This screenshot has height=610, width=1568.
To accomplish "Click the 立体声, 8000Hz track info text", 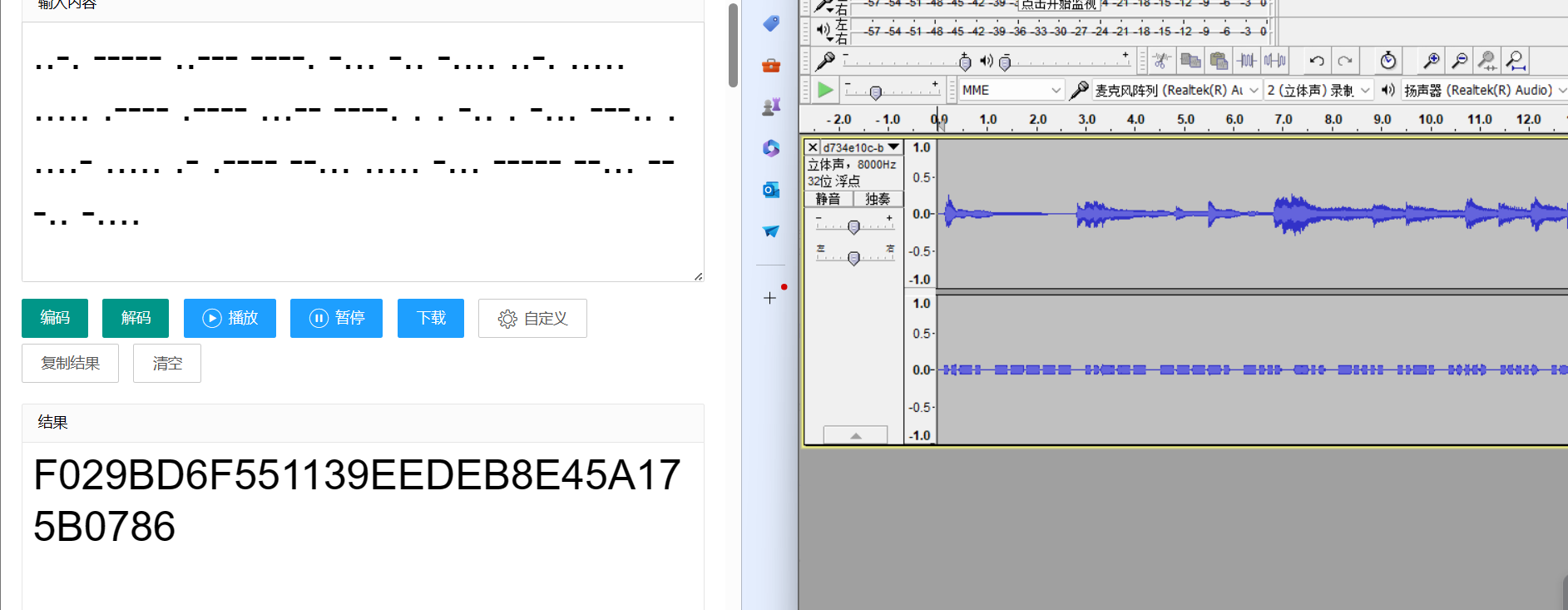I will coord(852,165).
